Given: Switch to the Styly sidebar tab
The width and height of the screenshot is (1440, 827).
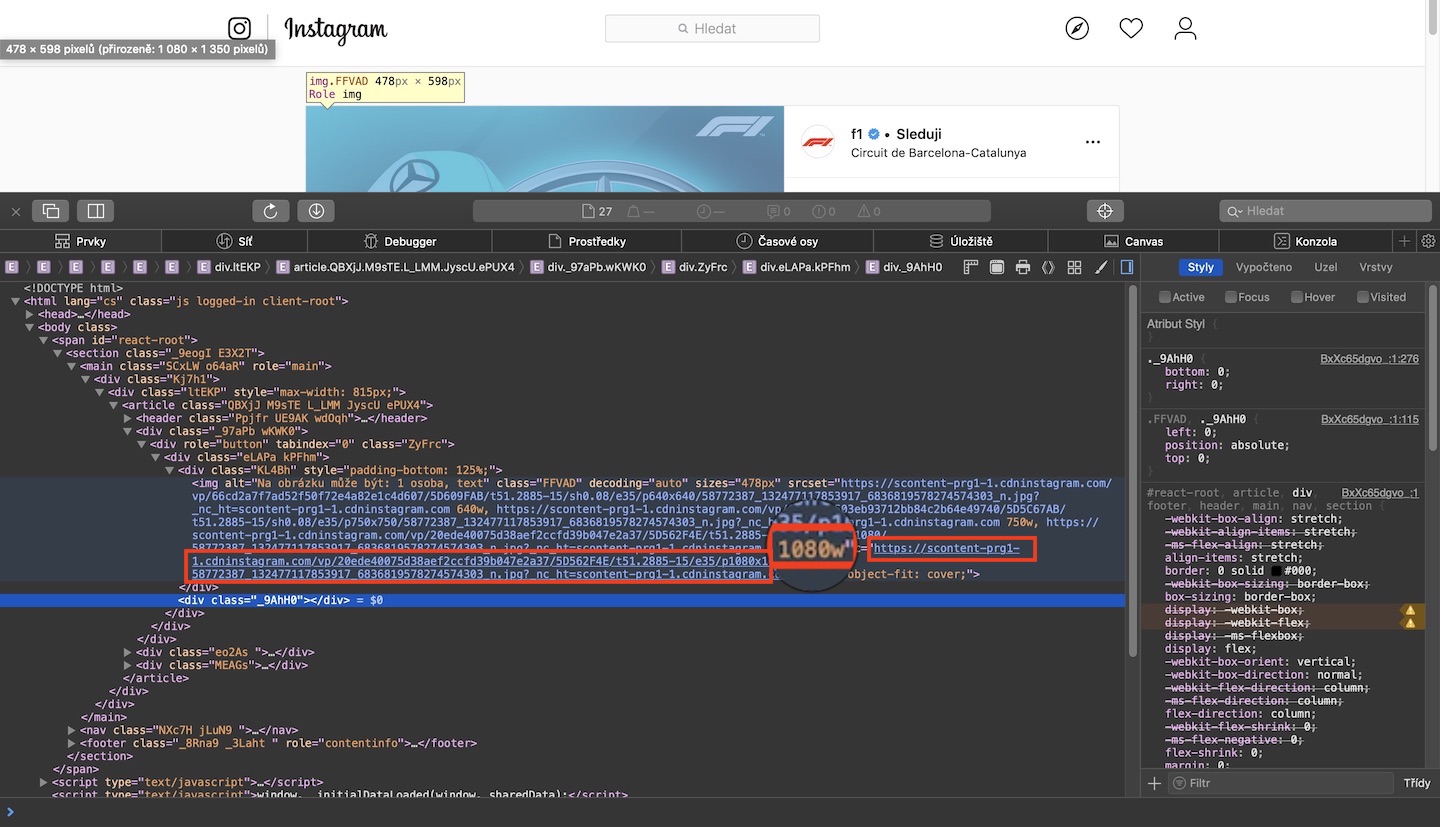Looking at the screenshot, I should [1201, 267].
